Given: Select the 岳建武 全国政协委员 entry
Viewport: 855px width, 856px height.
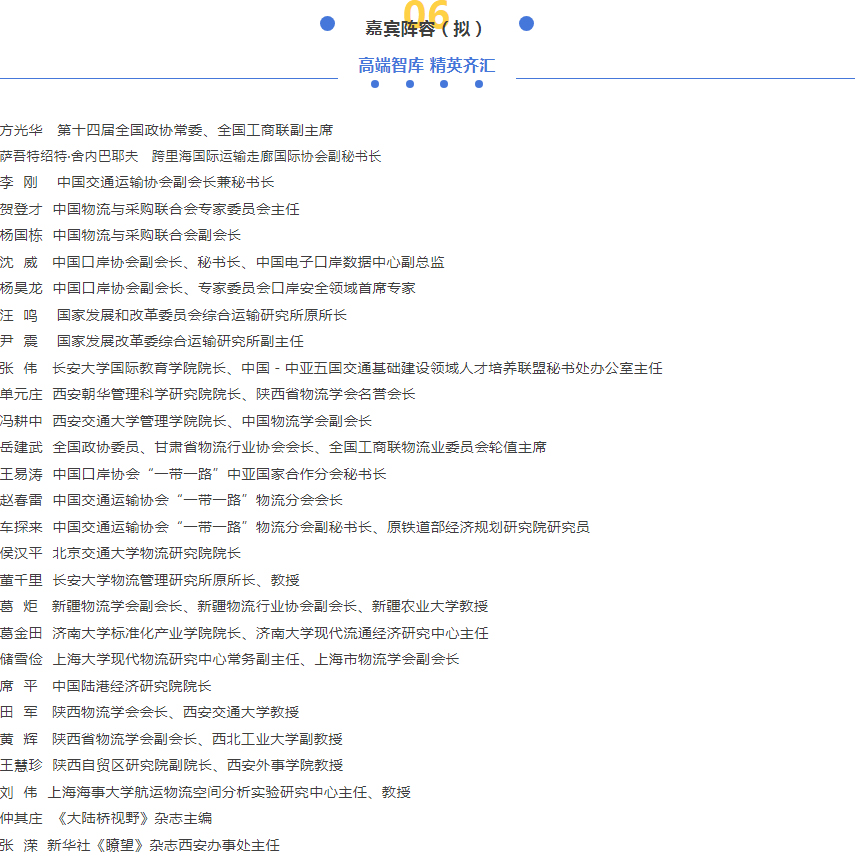Looking at the screenshot, I should coord(273,447).
